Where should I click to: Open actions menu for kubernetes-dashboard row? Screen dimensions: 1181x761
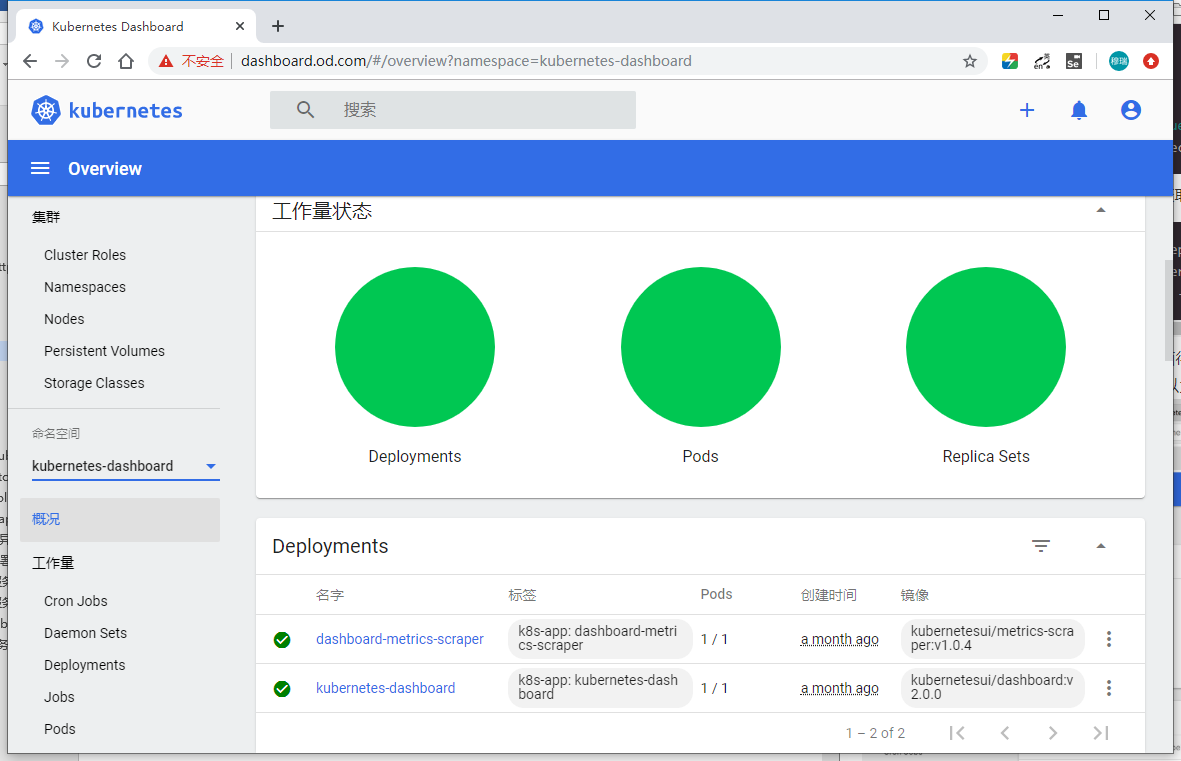pos(1109,688)
